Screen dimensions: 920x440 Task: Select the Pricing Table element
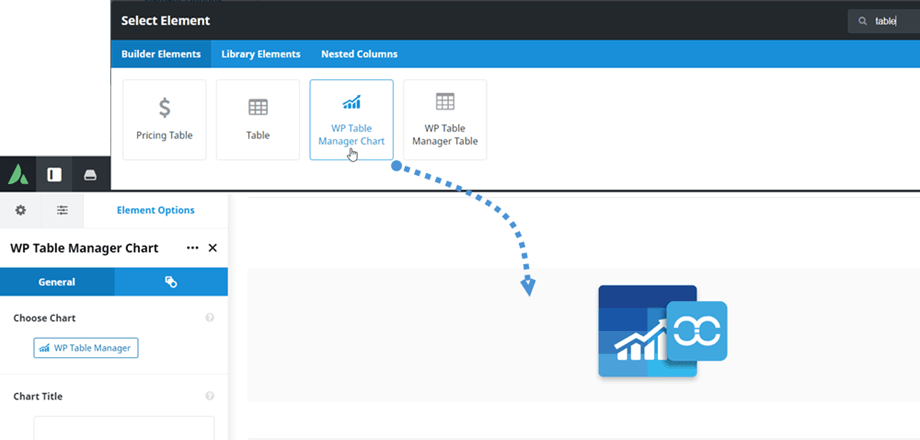(x=164, y=119)
